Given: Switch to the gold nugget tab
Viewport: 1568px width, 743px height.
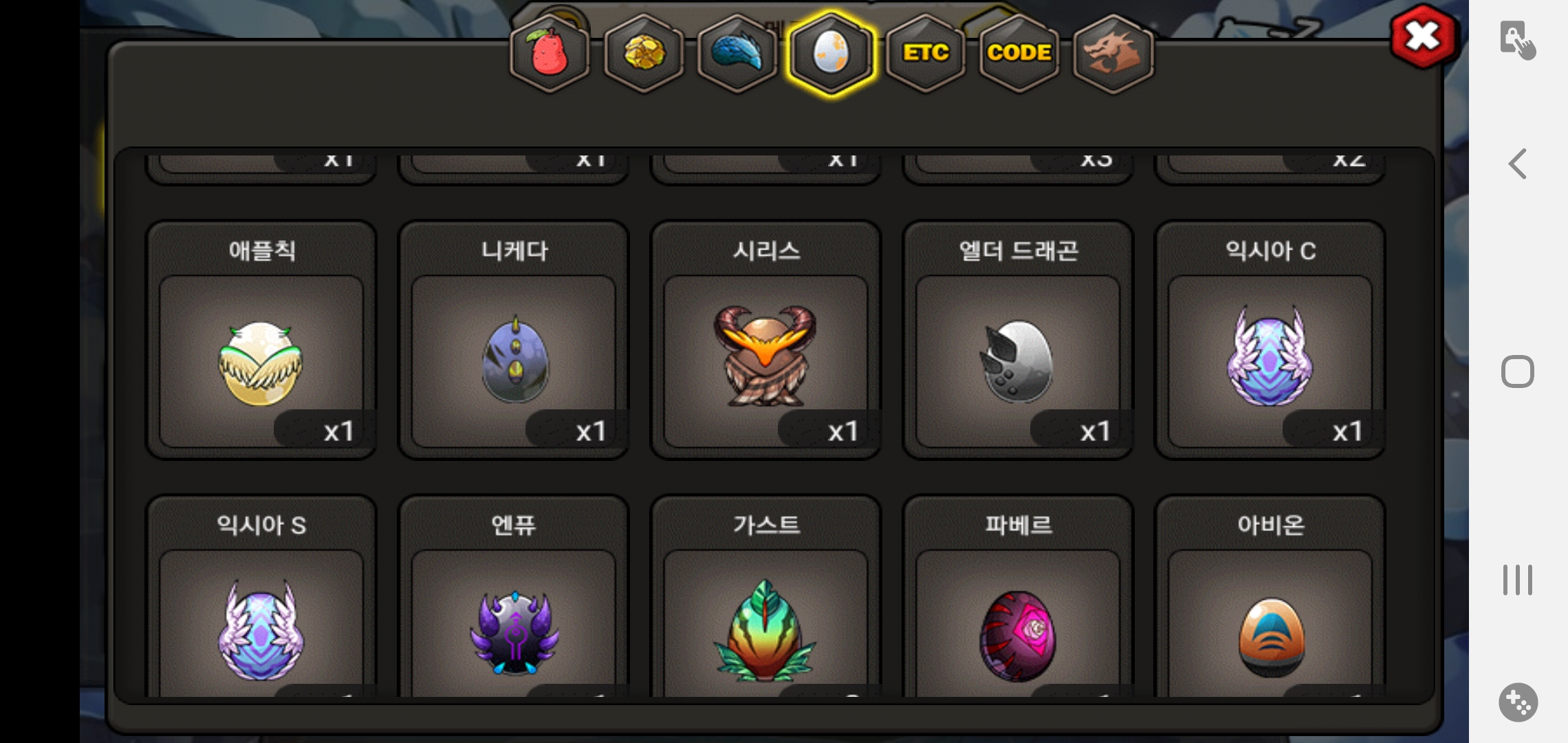Looking at the screenshot, I should click(x=644, y=53).
